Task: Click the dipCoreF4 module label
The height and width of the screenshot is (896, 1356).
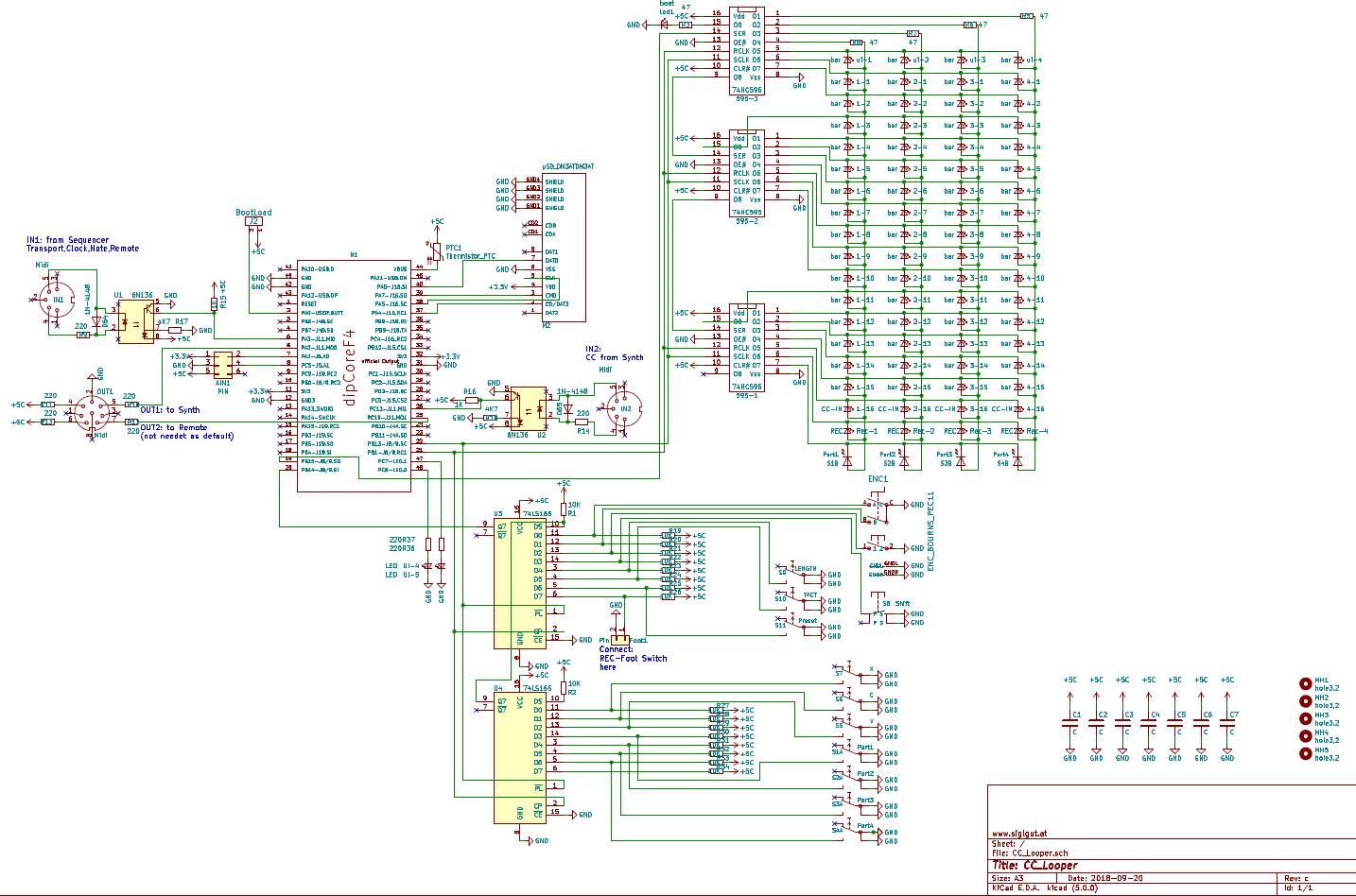Action: pos(350,367)
